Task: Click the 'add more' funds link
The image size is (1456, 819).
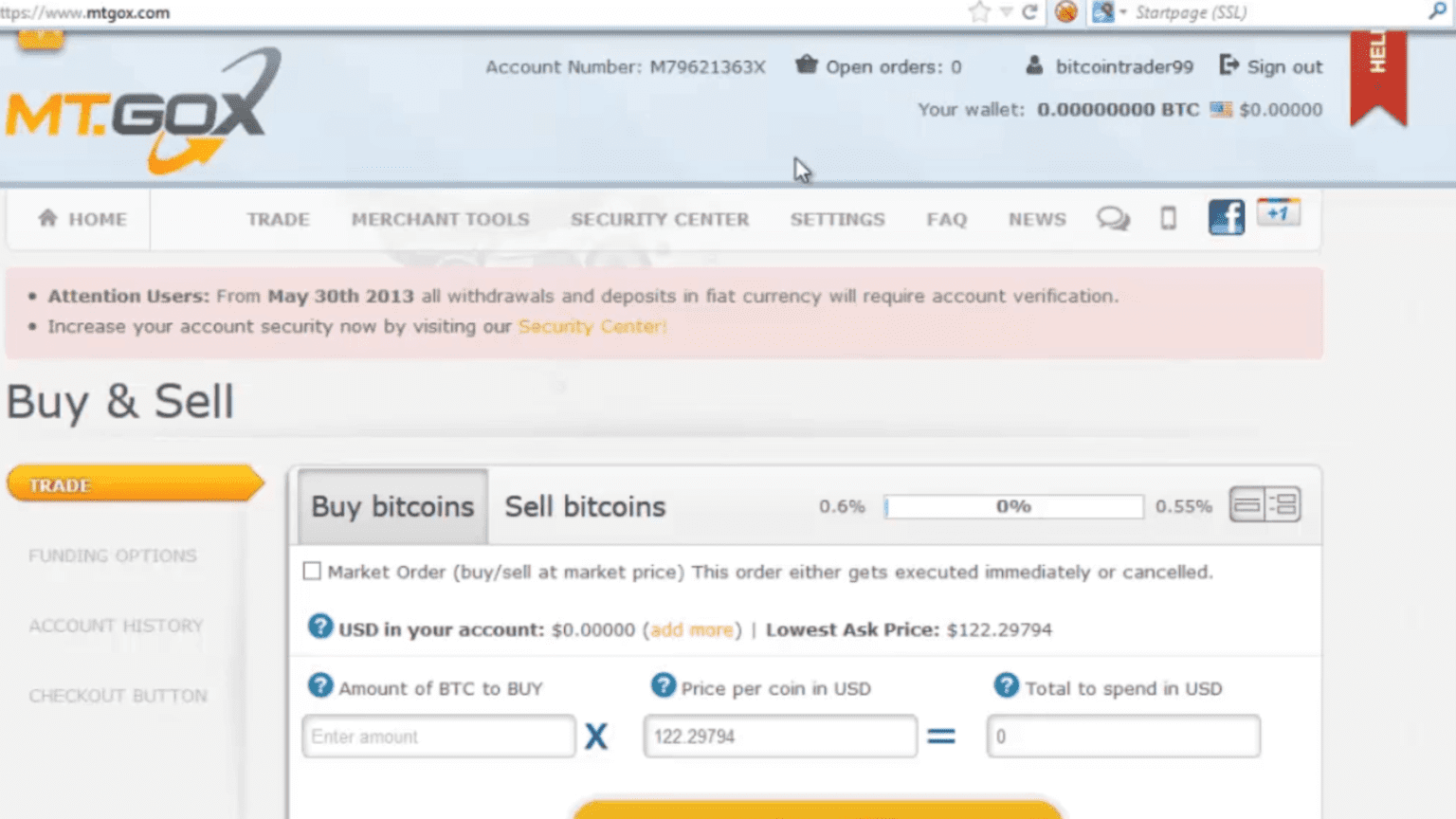Action: (692, 630)
